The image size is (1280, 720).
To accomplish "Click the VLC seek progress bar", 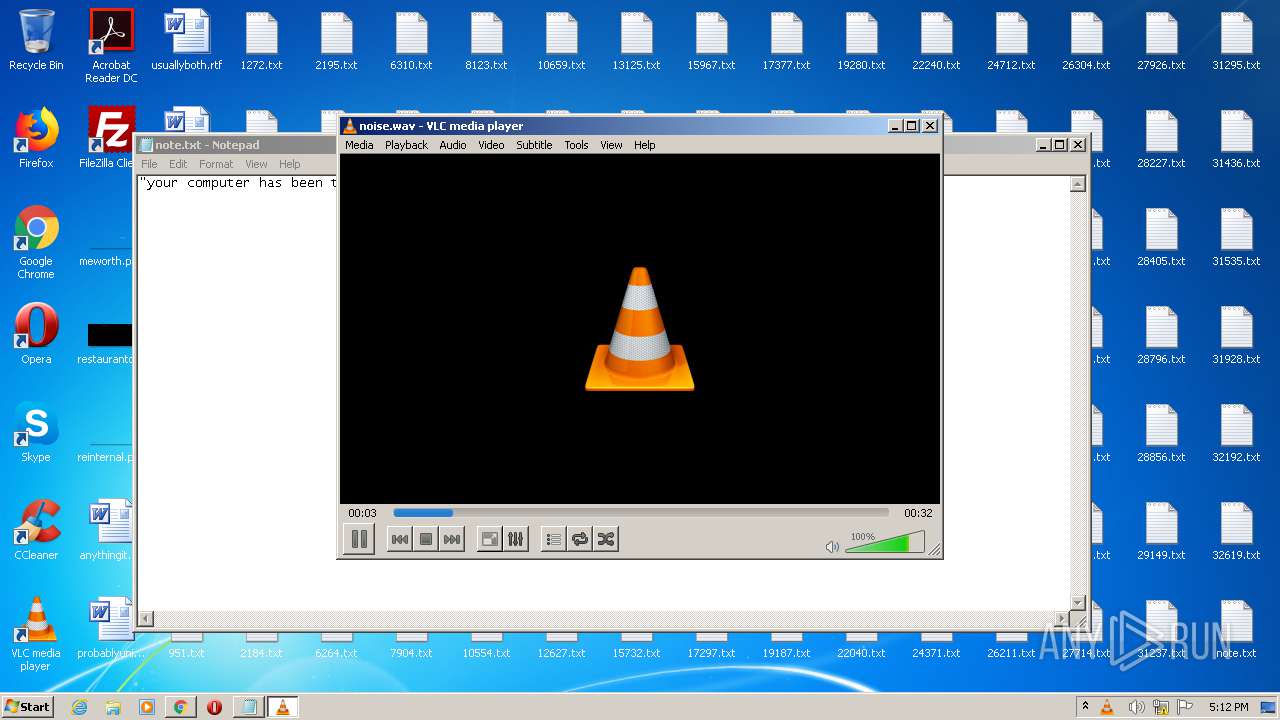I will [x=641, y=513].
